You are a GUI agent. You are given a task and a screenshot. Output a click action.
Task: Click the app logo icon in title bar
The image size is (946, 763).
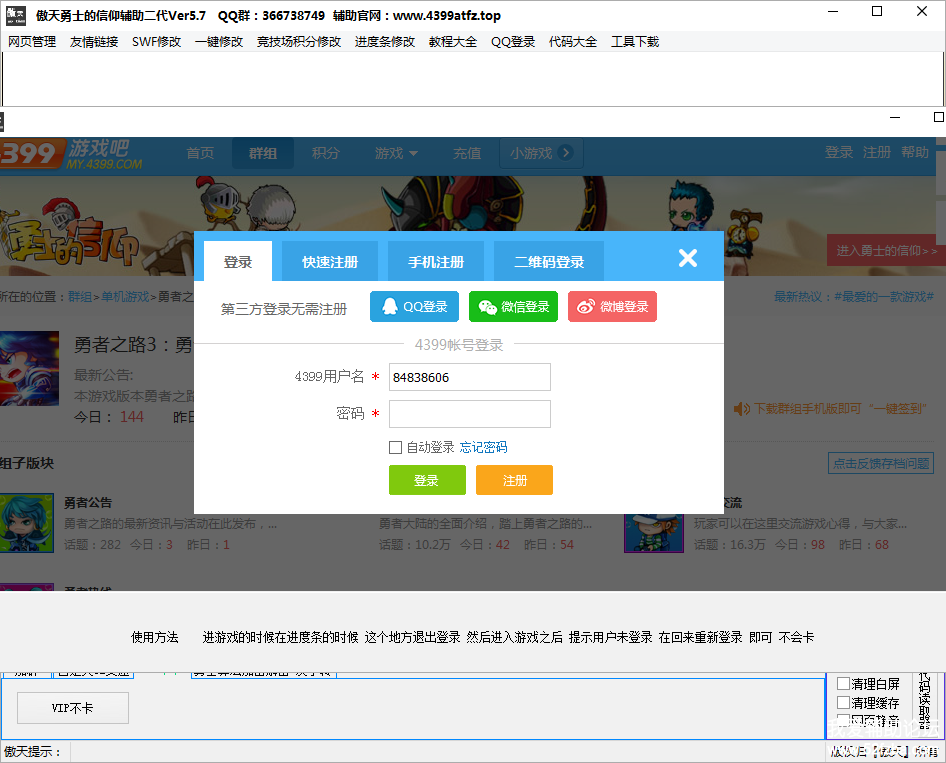(16, 15)
